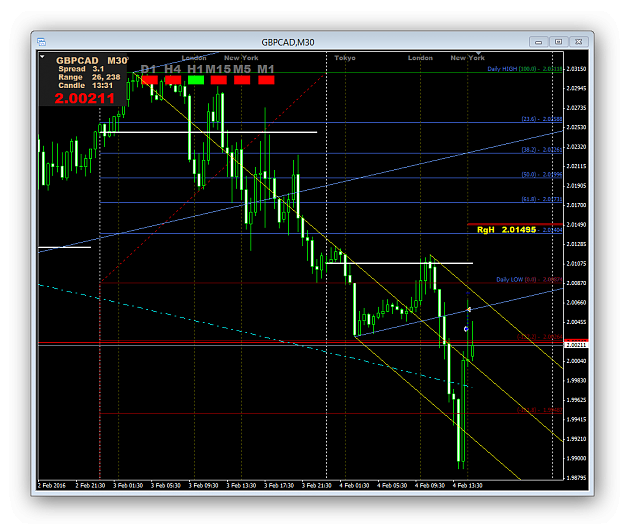Click the 2 Feb 2016 time axis label
625x527 pixels.
click(52, 486)
